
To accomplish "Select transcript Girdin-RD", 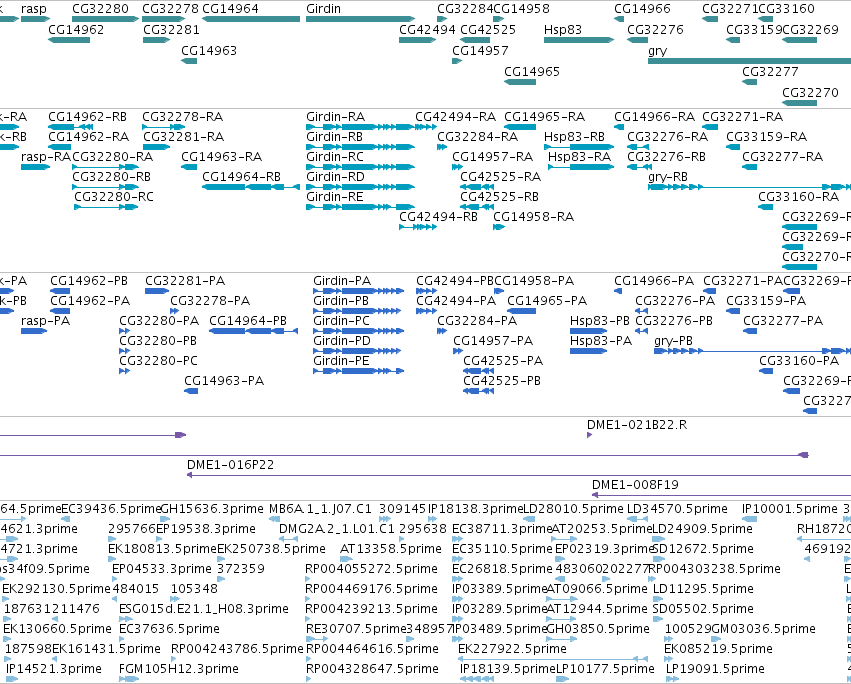I will [360, 187].
